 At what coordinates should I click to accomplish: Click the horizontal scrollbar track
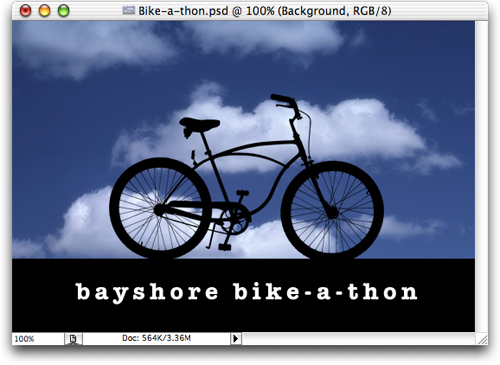358,339
